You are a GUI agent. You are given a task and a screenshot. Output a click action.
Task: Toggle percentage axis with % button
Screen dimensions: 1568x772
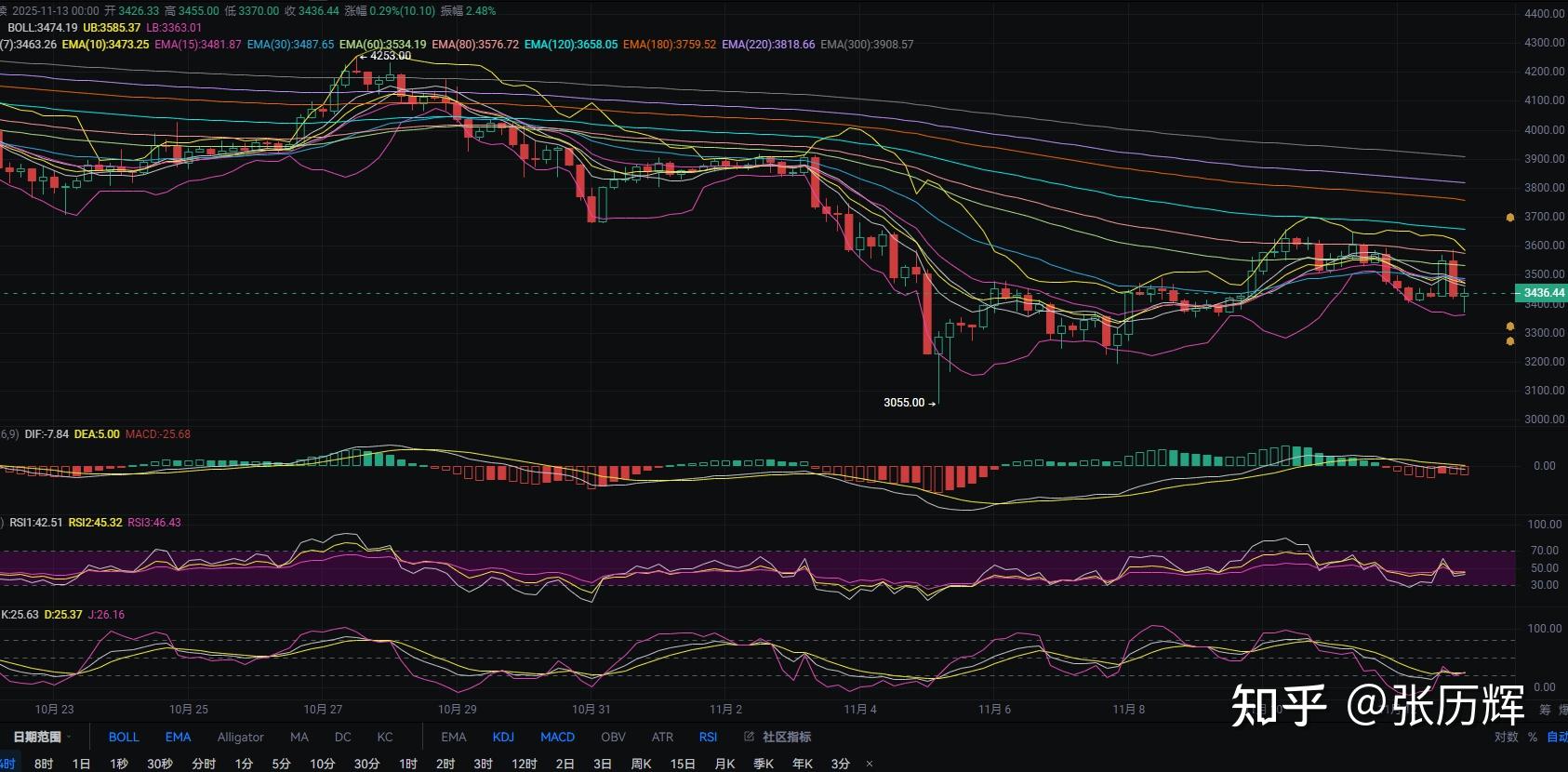pyautogui.click(x=1533, y=737)
